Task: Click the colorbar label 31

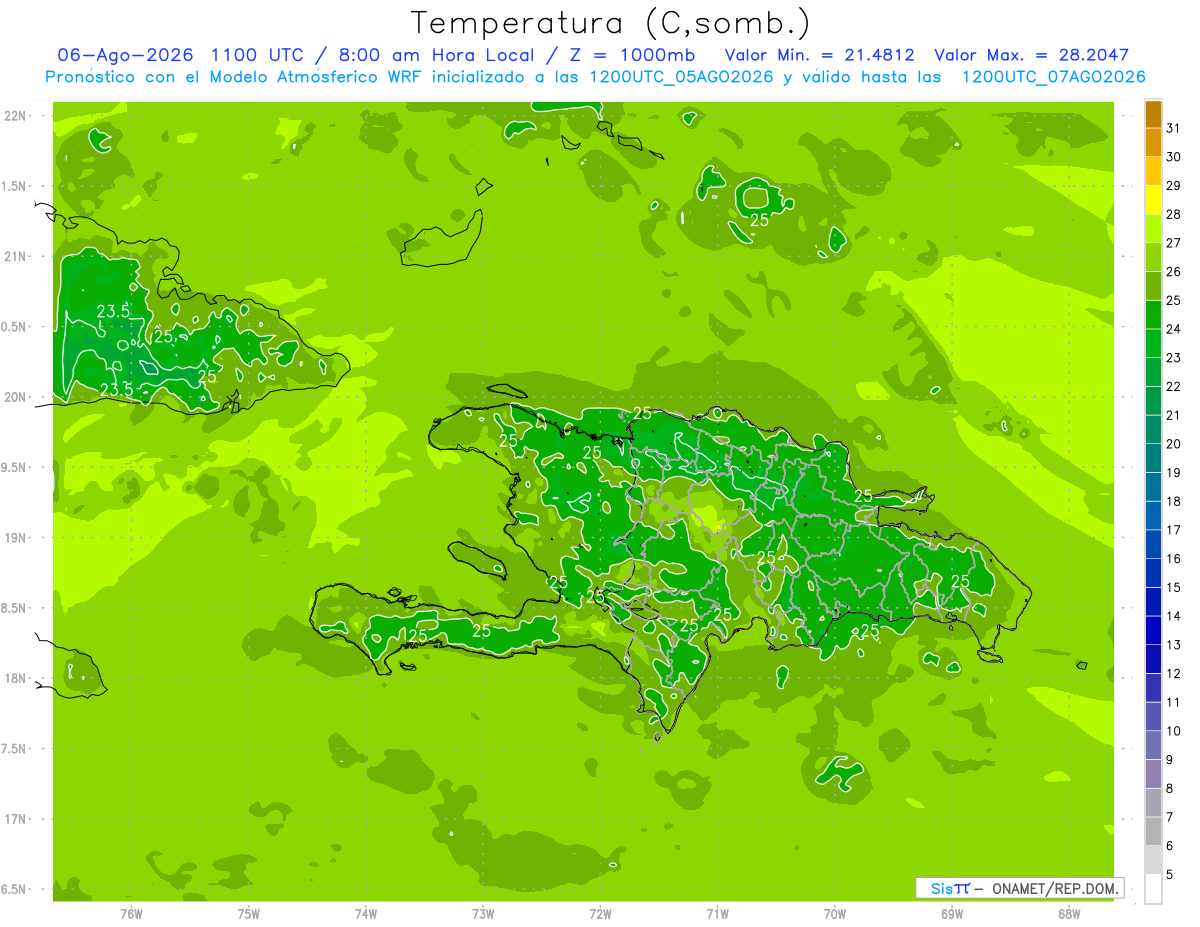Action: click(1173, 128)
